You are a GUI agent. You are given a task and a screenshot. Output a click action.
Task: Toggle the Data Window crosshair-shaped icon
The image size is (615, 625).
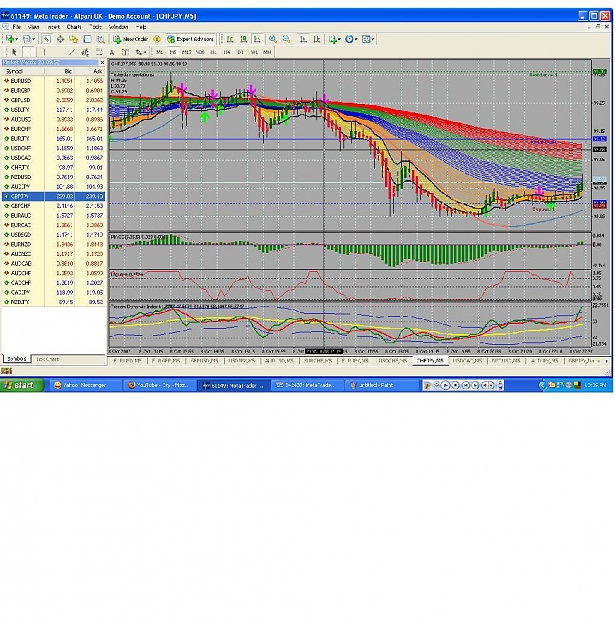(x=60, y=39)
